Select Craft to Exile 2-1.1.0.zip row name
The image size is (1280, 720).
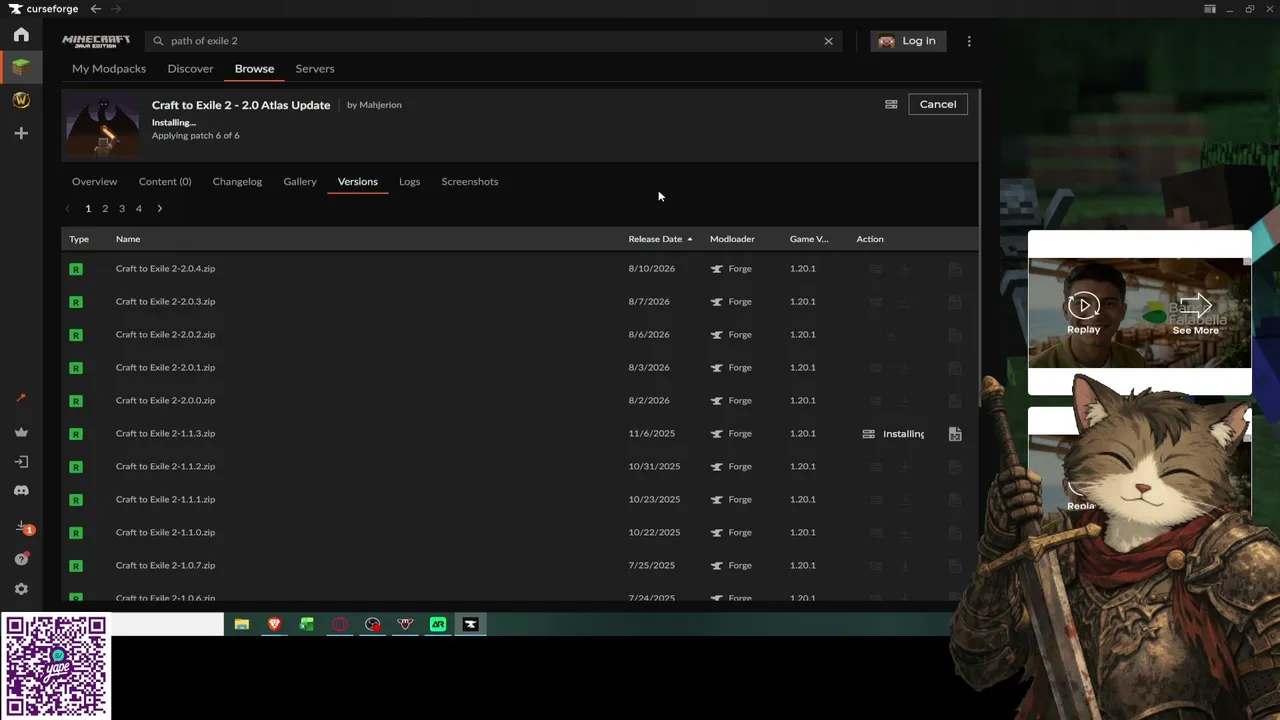point(165,533)
